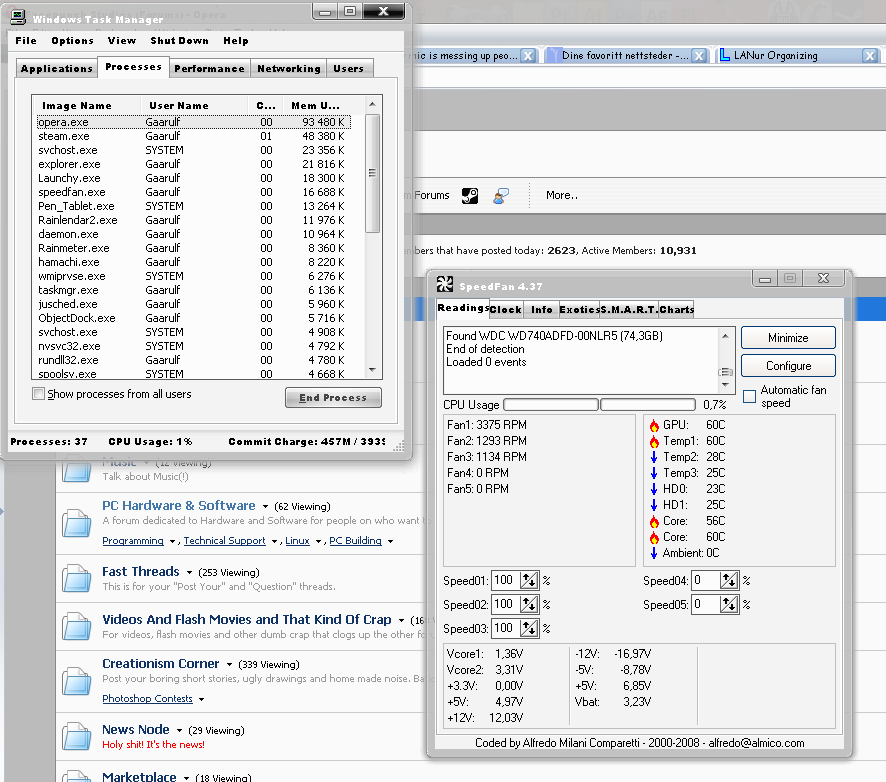
Task: Click the Configure button in SpeedFan
Action: (788, 366)
